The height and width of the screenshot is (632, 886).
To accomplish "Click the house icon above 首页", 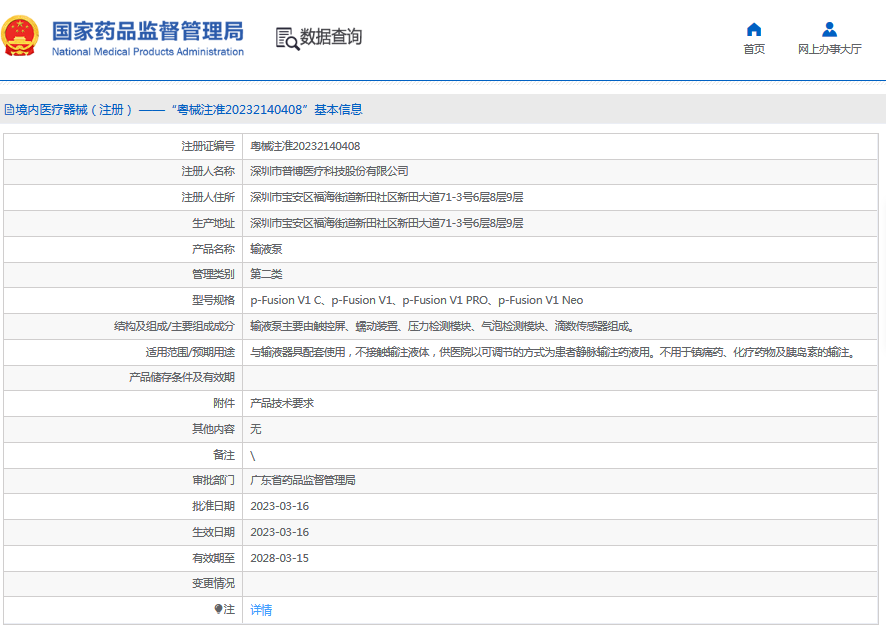I will point(753,29).
